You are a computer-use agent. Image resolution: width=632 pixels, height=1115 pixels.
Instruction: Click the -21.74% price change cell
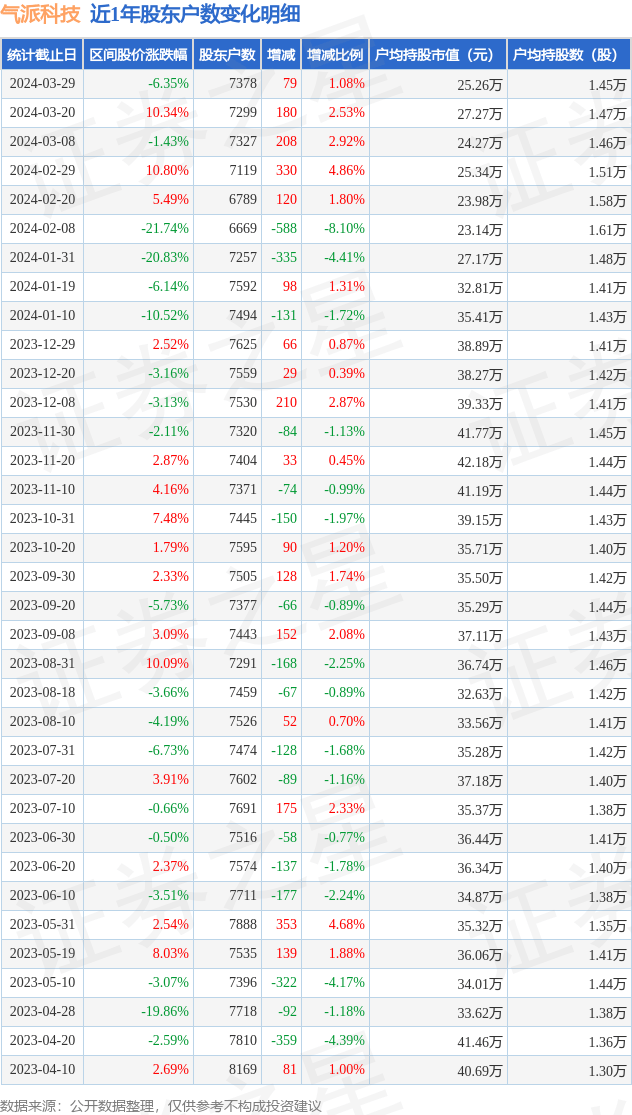coord(165,229)
